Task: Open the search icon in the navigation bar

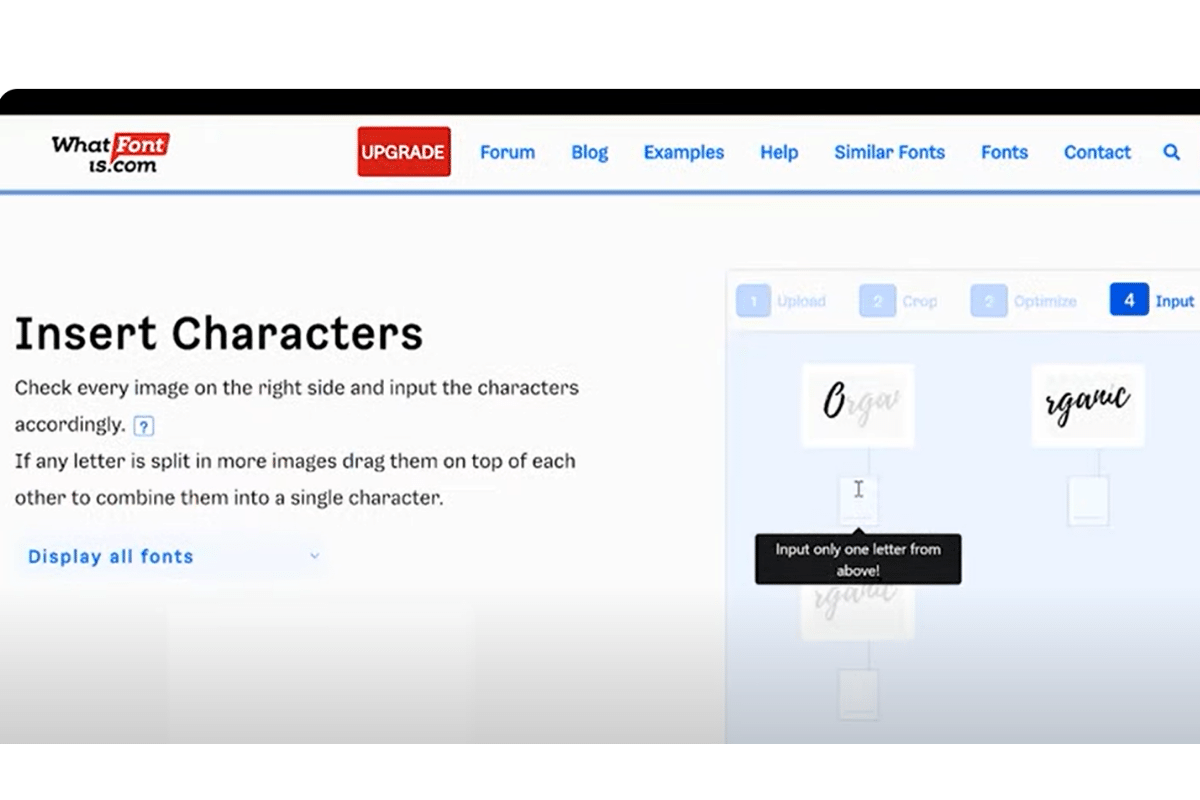Action: coord(1171,153)
